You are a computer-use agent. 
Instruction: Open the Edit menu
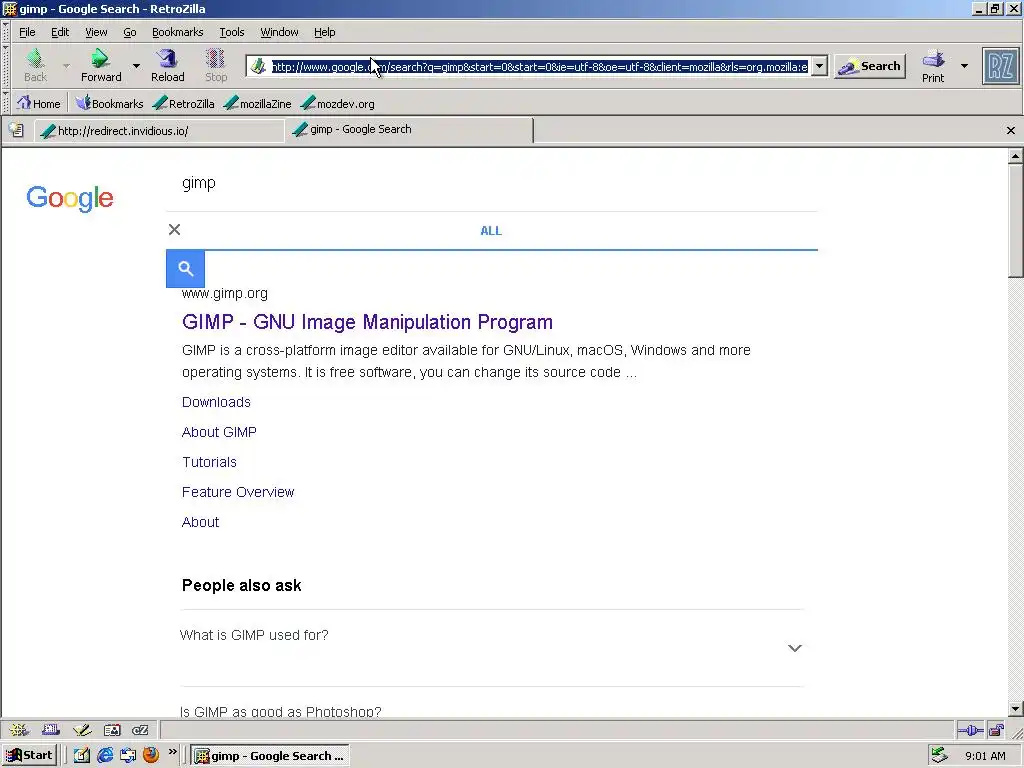60,32
